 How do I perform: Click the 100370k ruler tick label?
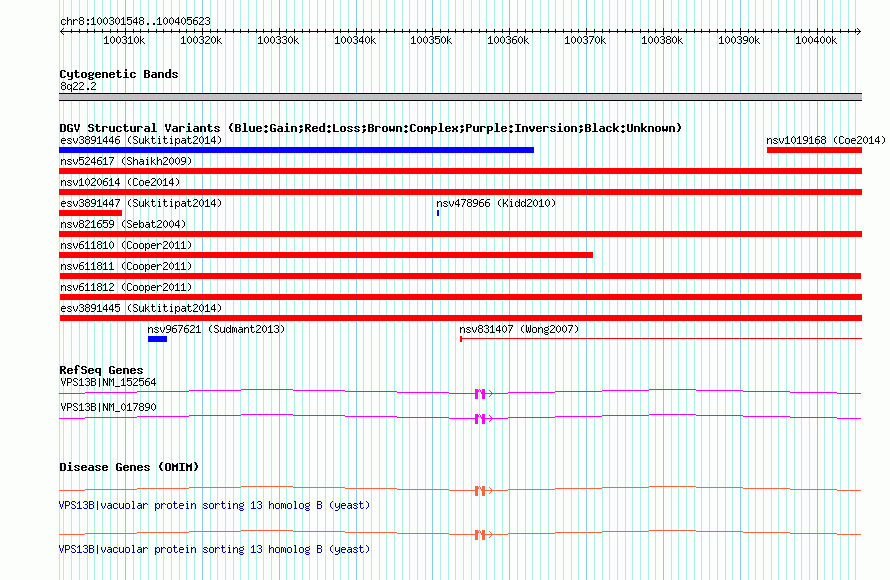point(585,40)
